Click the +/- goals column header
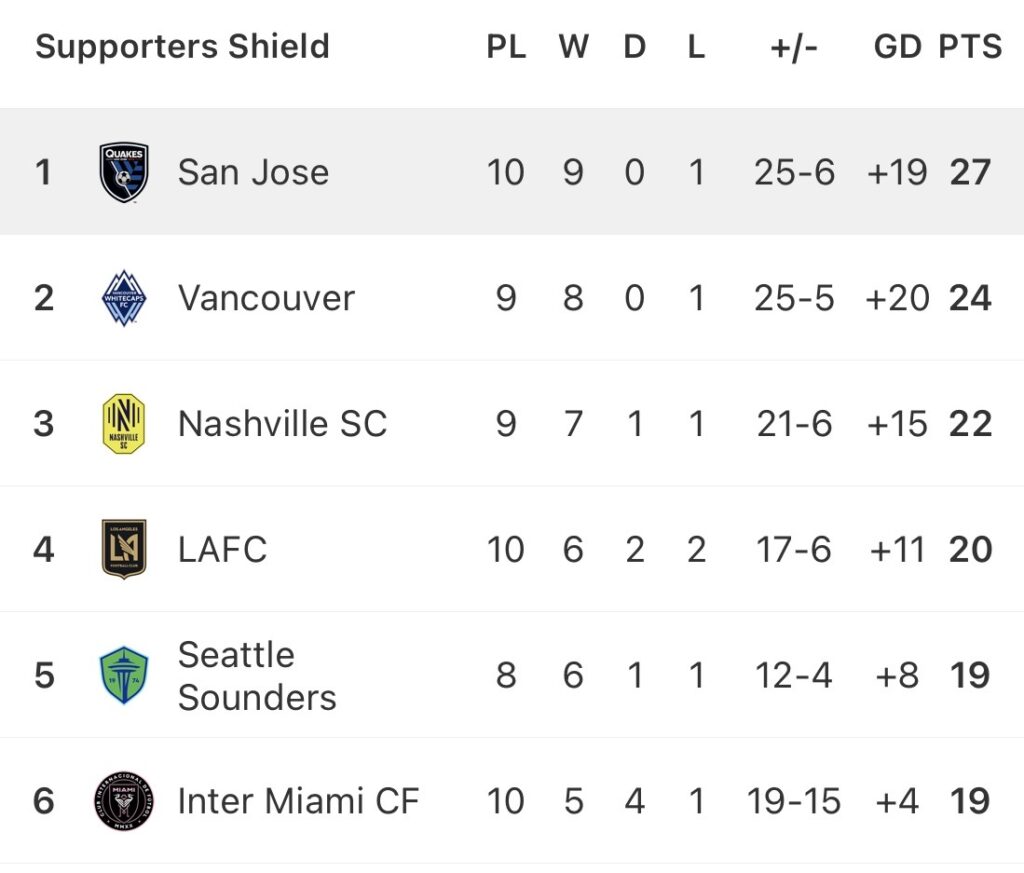Viewport: 1024px width, 873px height. click(x=794, y=47)
